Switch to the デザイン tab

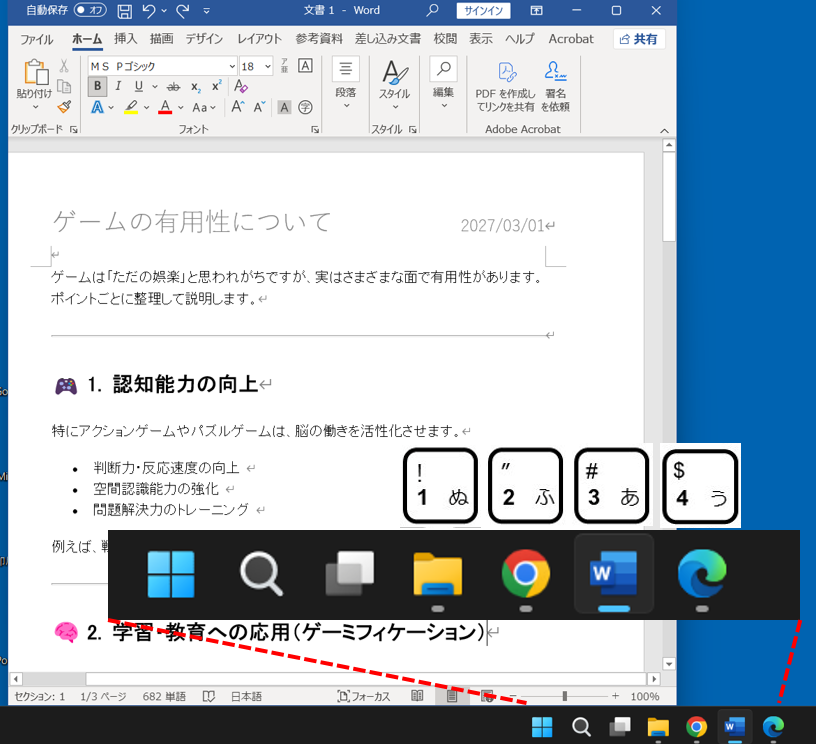pyautogui.click(x=204, y=39)
